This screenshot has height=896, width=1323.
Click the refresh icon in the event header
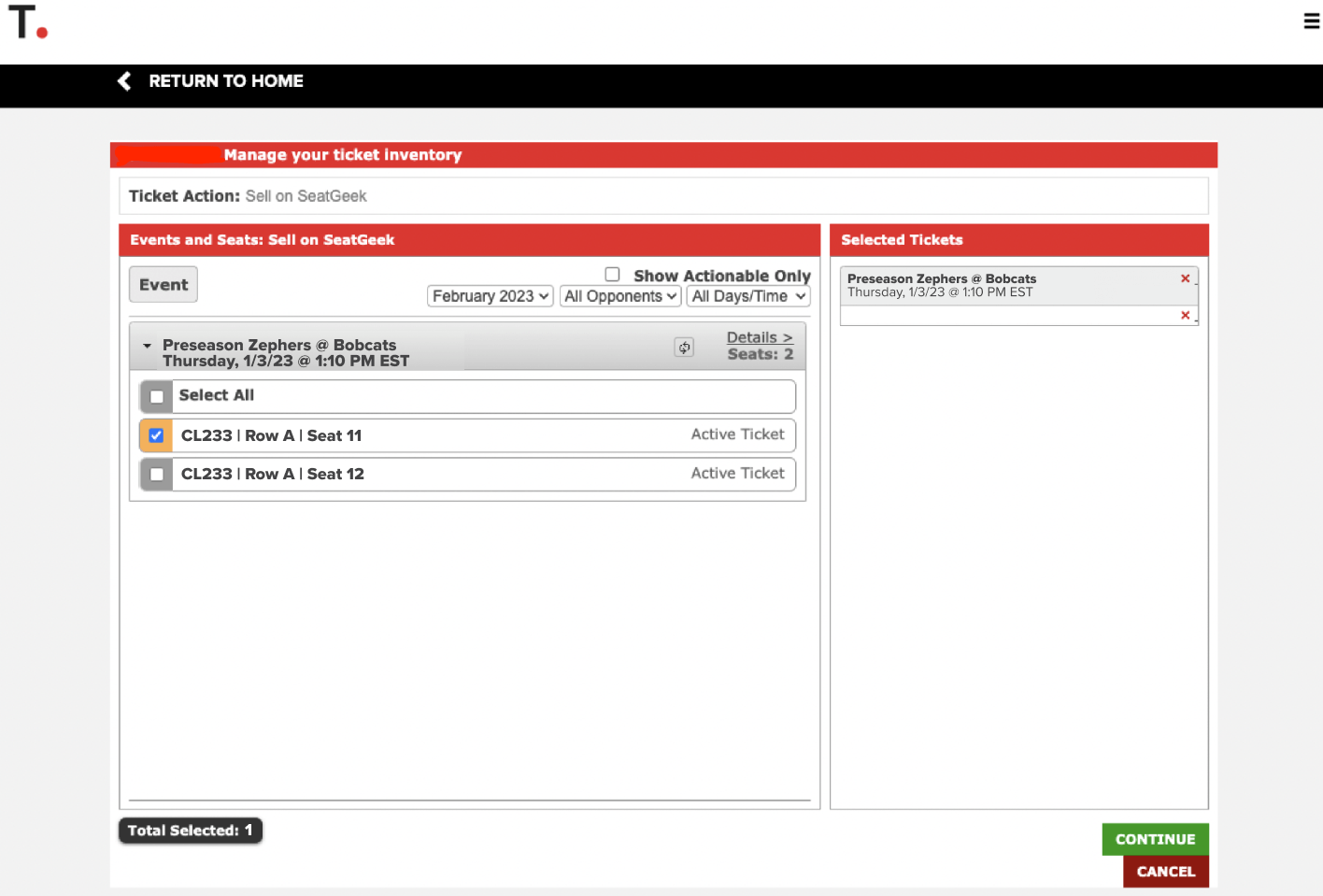(685, 348)
